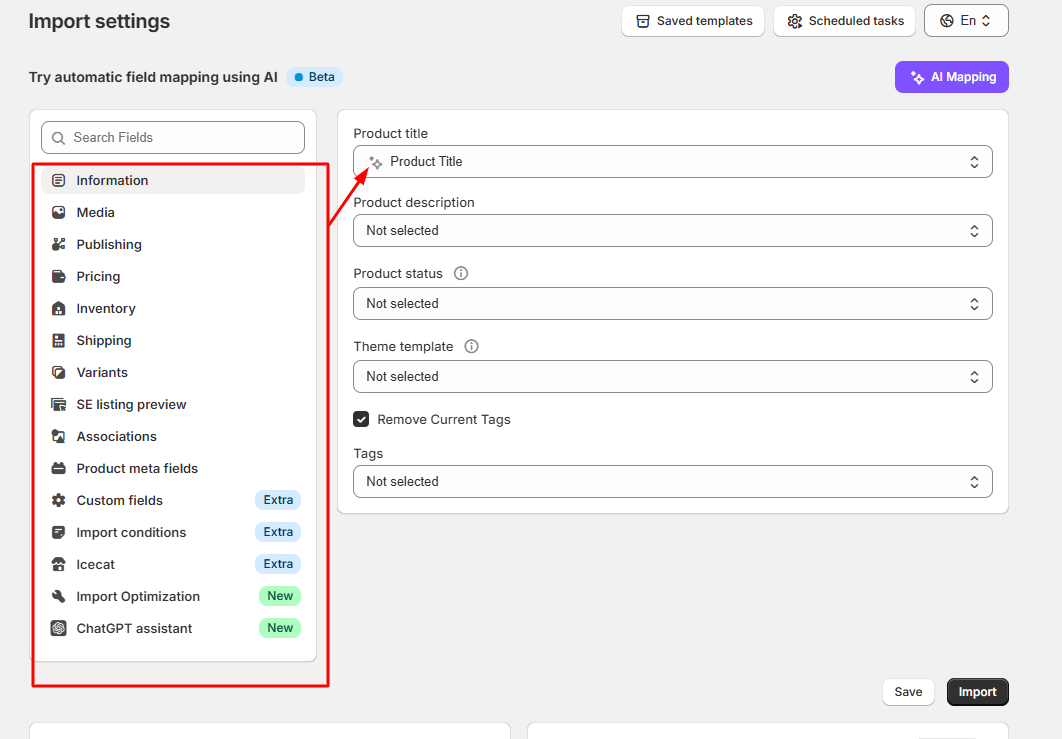Click the Product meta fields icon
The width and height of the screenshot is (1062, 739).
click(59, 468)
